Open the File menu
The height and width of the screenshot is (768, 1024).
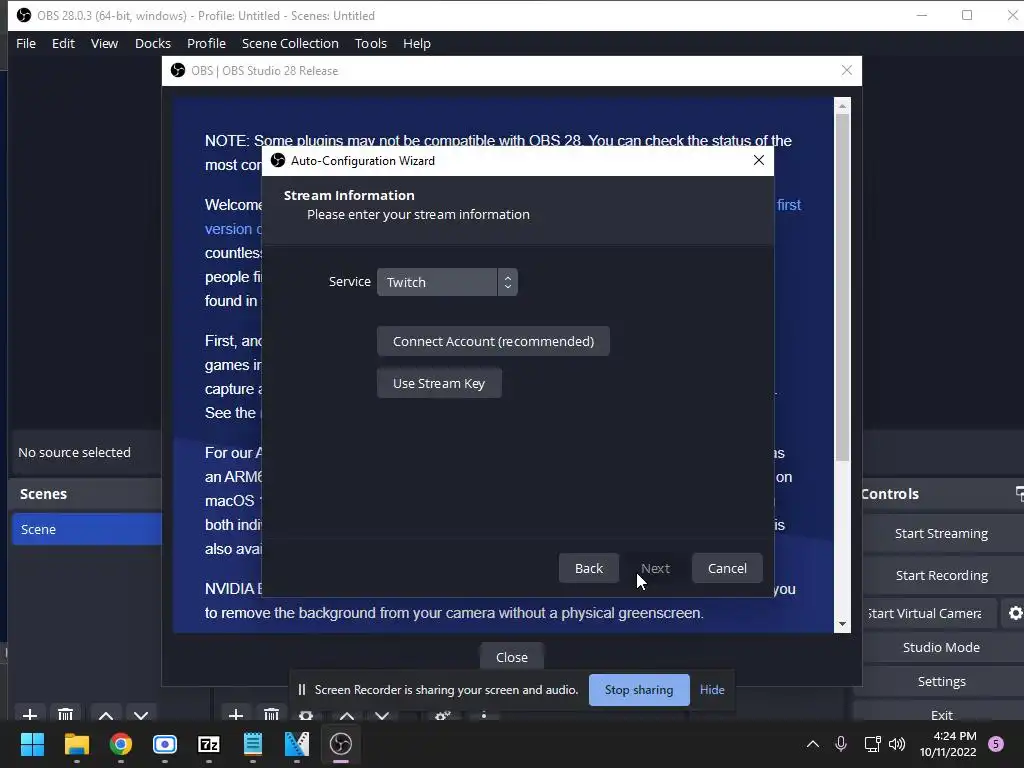coord(26,44)
